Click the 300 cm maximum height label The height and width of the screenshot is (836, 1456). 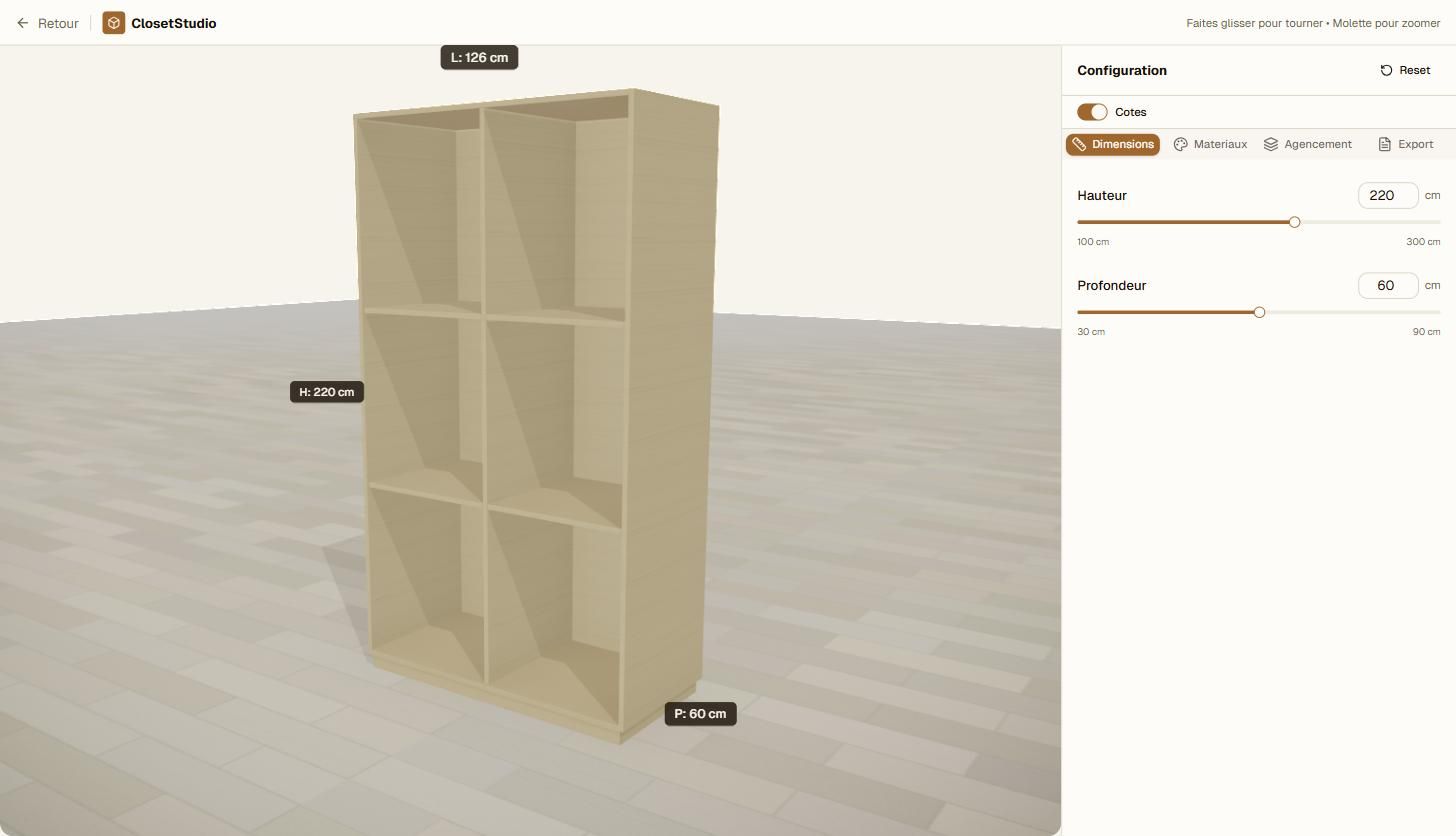(1423, 242)
